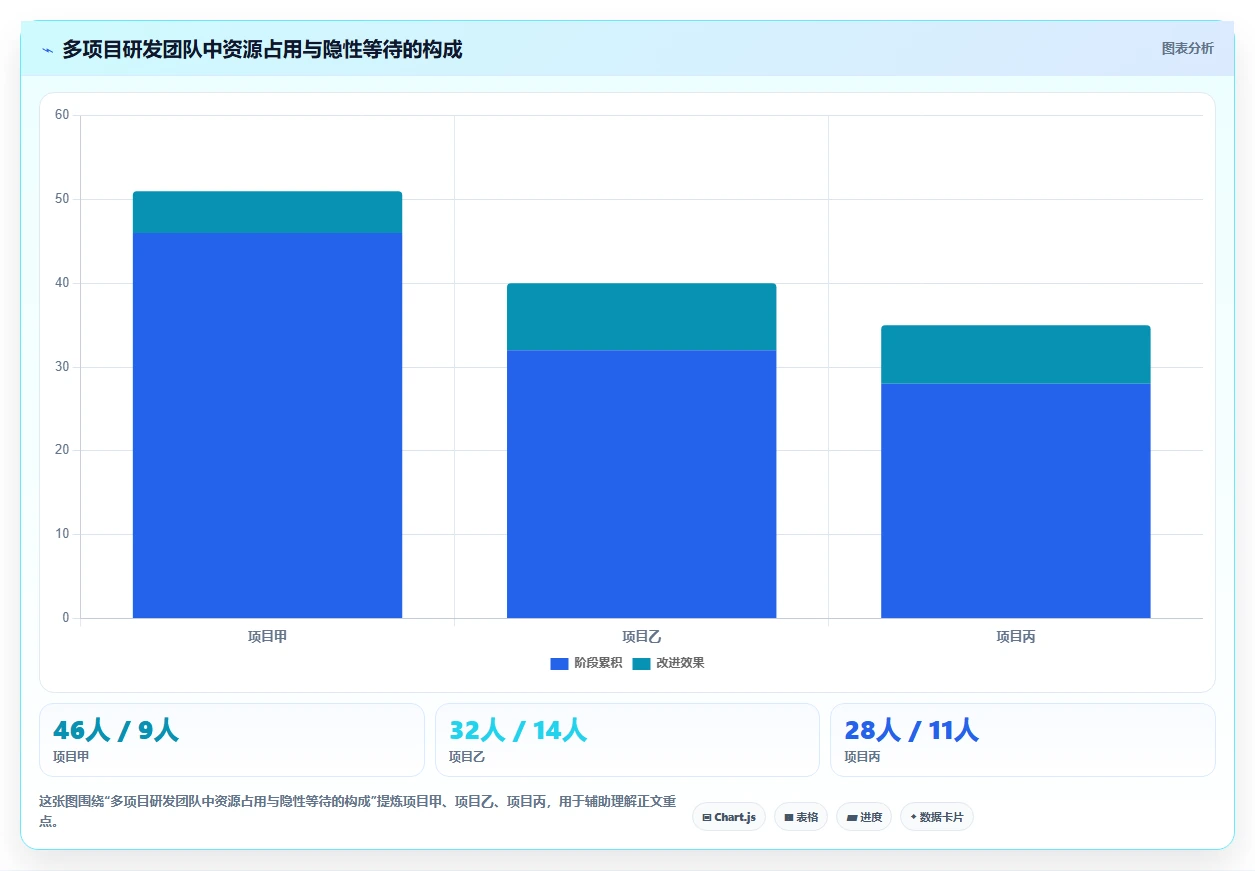Click the y-axis value 60
1255x871 pixels.
pos(62,115)
